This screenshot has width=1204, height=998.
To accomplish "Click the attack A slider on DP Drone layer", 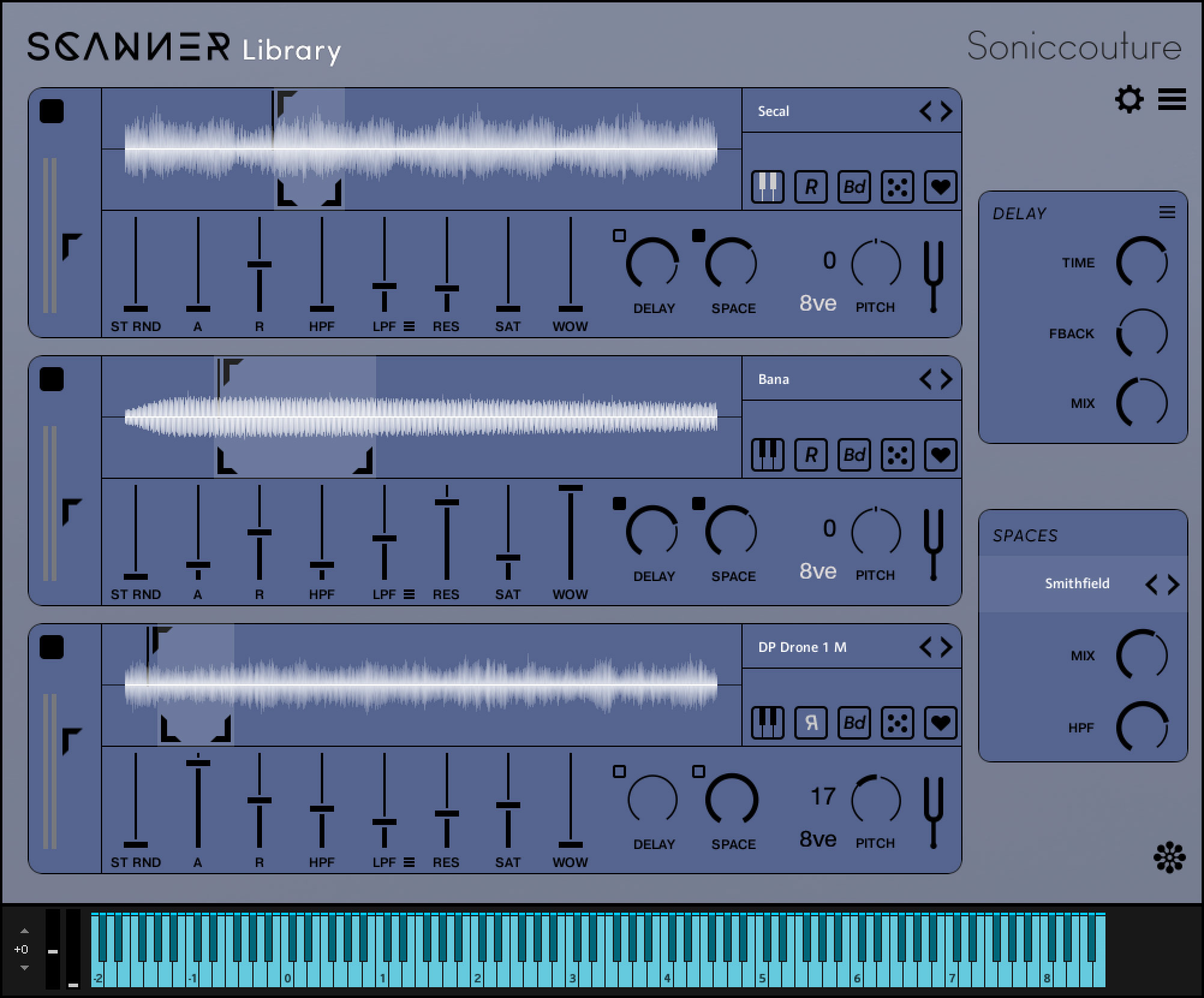I will pyautogui.click(x=198, y=800).
